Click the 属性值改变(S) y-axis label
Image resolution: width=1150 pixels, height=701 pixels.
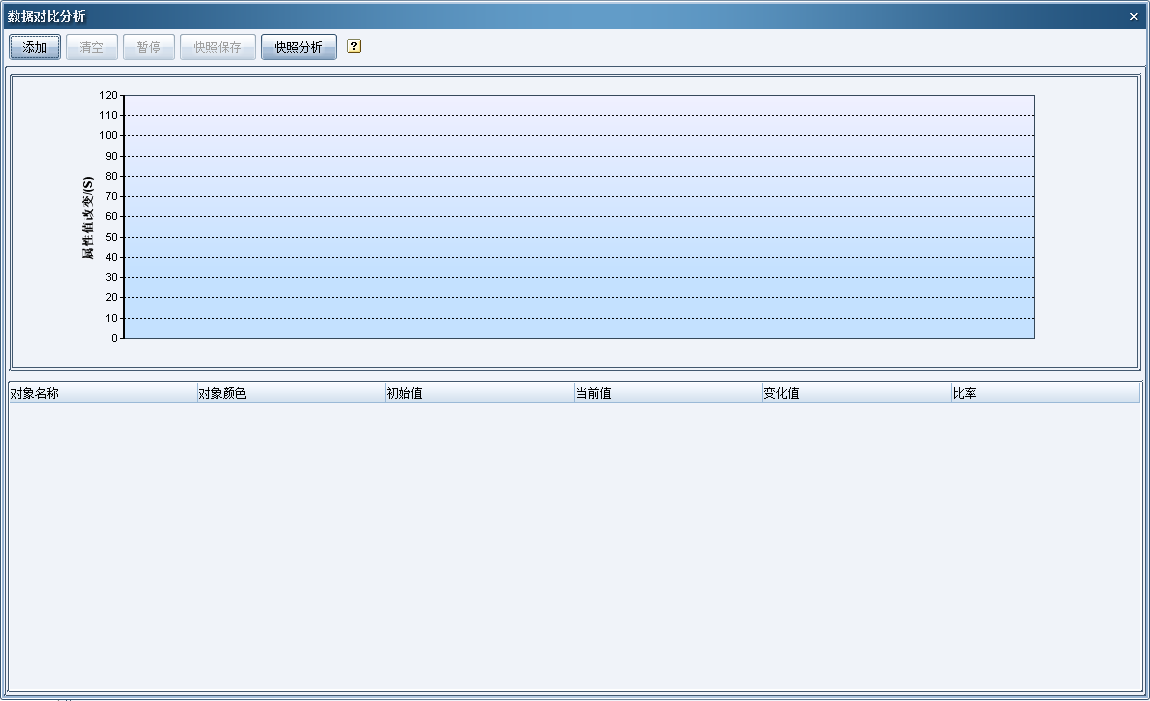click(88, 218)
